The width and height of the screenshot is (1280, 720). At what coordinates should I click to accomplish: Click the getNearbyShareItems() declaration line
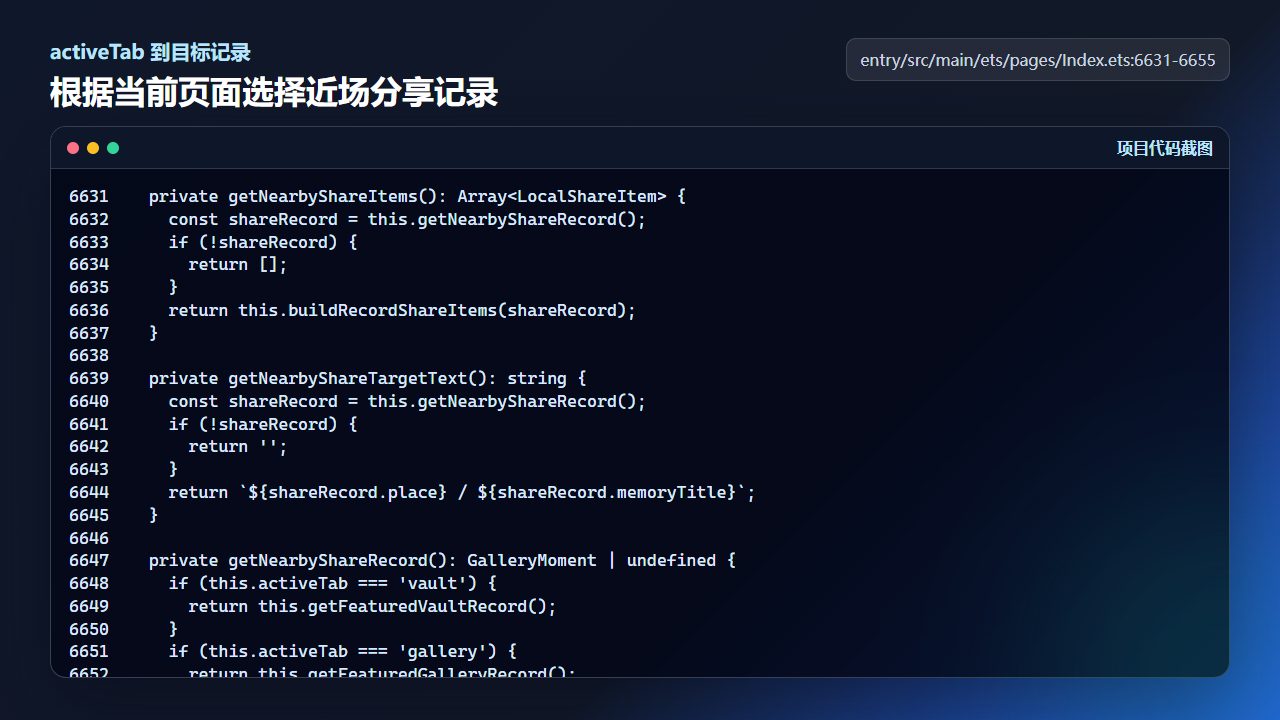(418, 197)
